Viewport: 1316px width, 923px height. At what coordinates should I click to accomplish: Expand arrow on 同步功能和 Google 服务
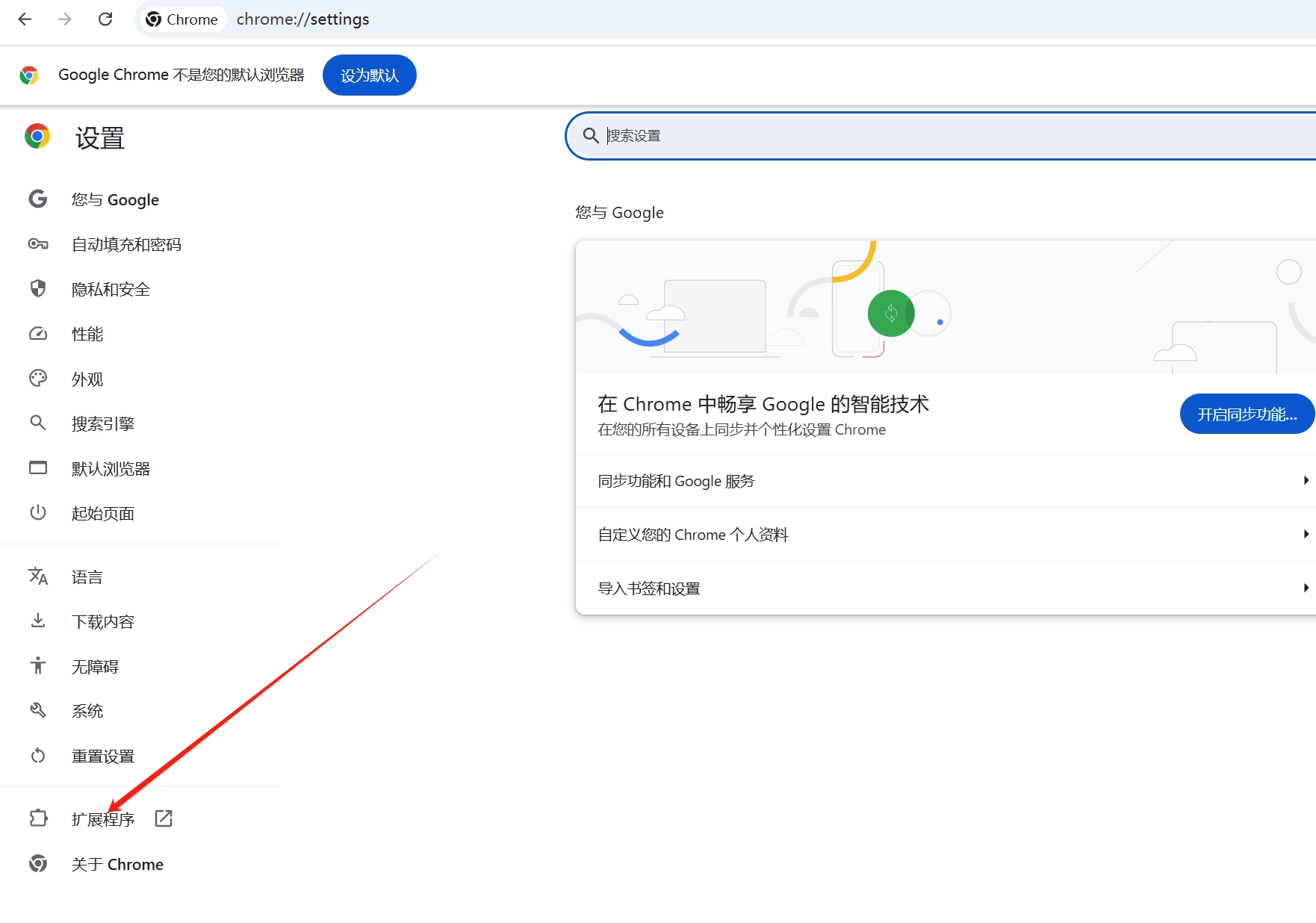(1306, 480)
